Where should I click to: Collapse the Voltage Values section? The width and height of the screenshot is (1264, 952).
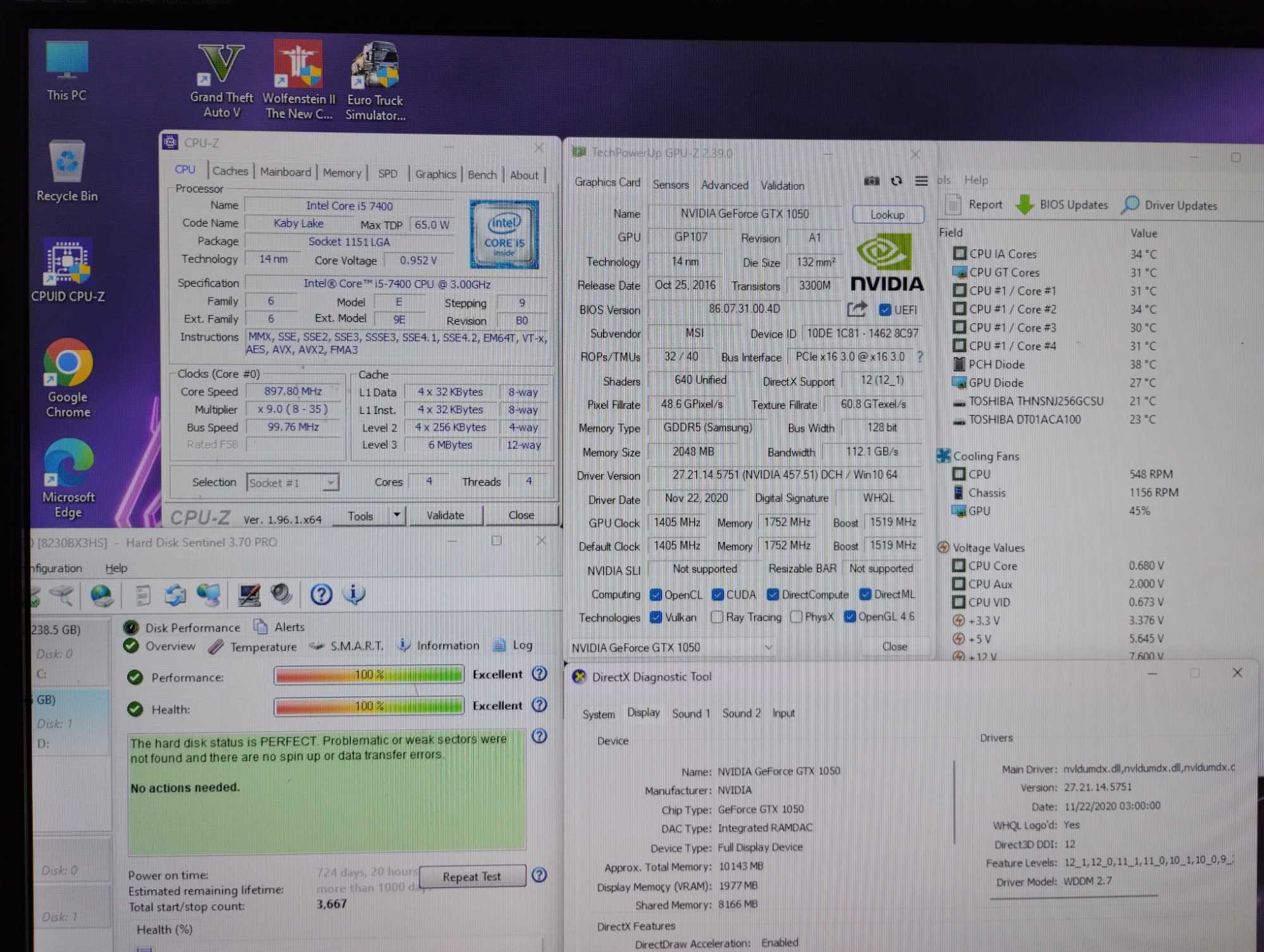click(x=943, y=547)
